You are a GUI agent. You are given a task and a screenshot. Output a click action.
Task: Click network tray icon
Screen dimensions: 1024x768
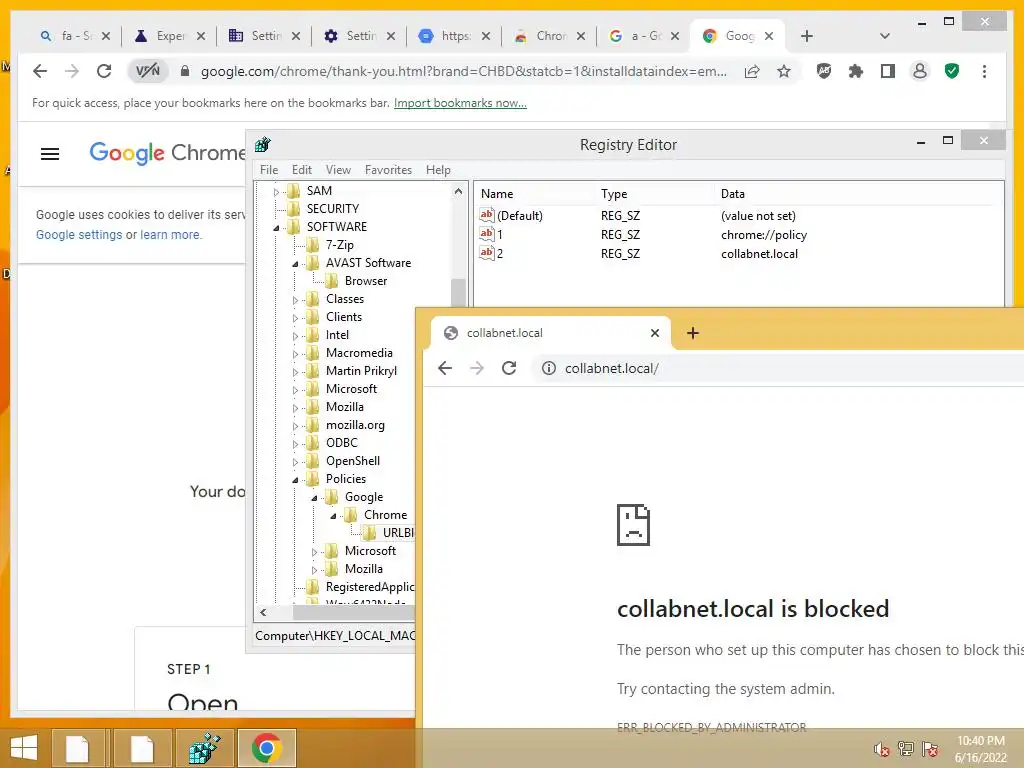(x=906, y=749)
